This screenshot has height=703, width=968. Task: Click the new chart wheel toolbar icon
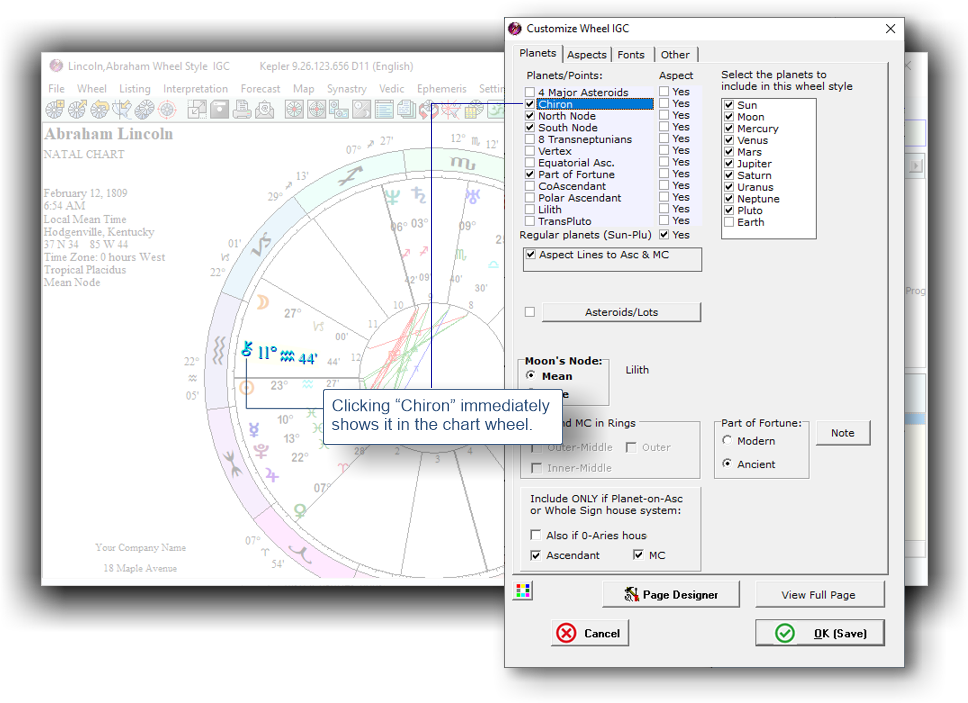pyautogui.click(x=57, y=111)
